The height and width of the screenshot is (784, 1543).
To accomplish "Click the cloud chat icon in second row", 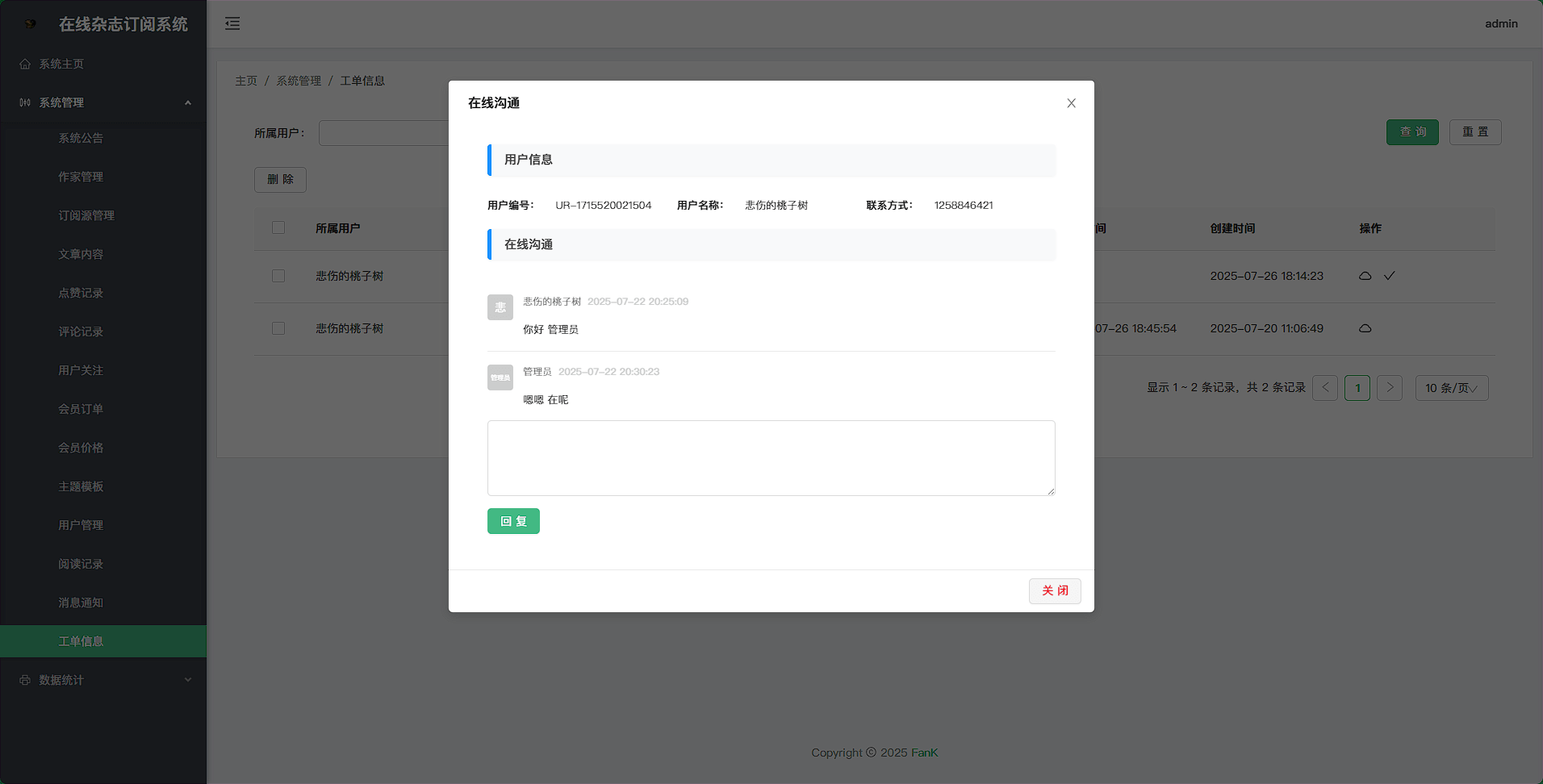I will click(1365, 328).
